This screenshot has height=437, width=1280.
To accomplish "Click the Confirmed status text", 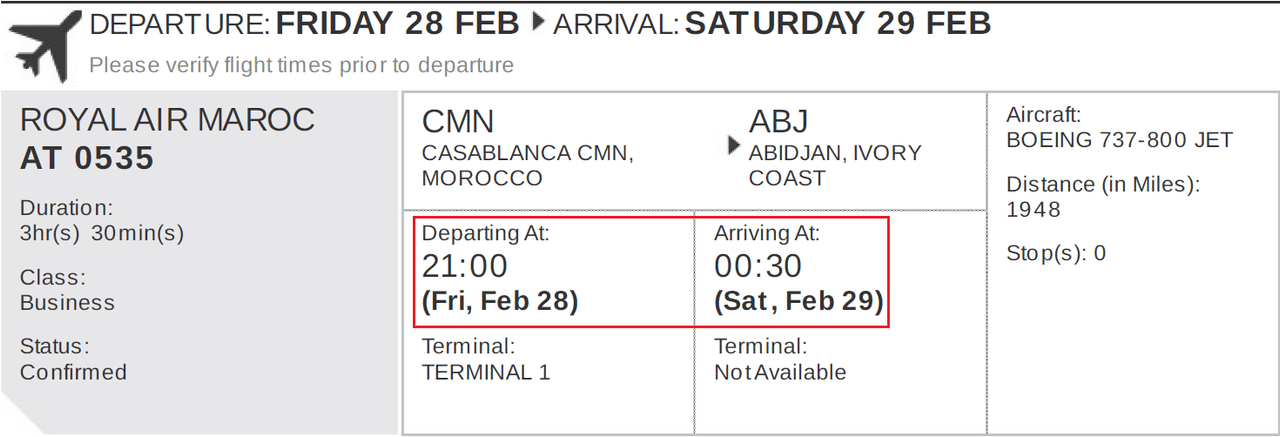I will click(x=73, y=372).
